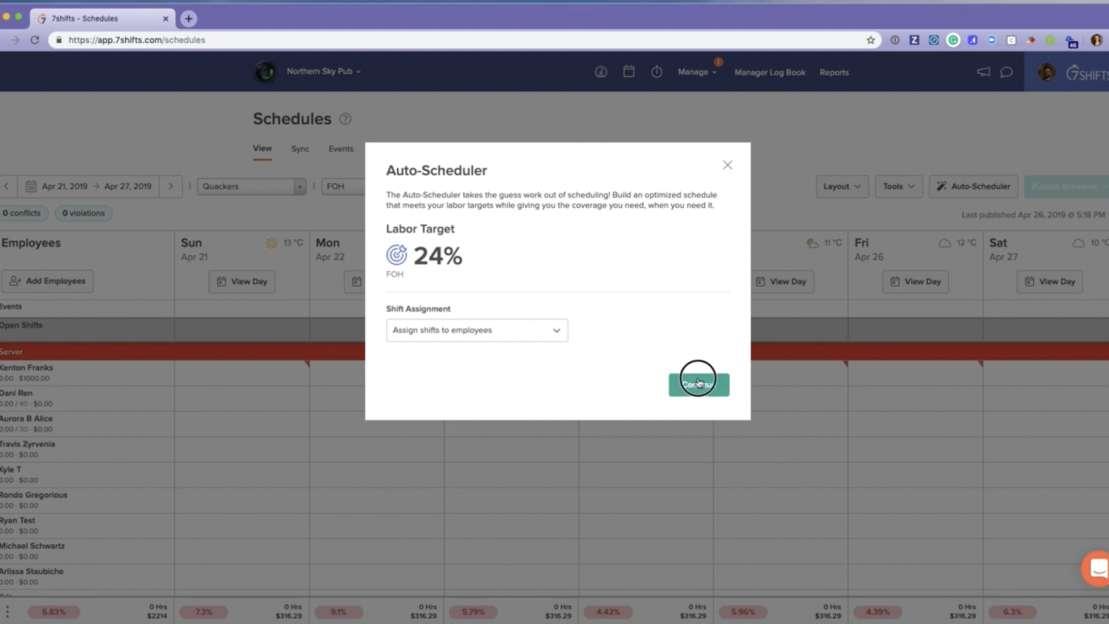Viewport: 1109px width, 624px height.
Task: Open the Shift Assignment dropdown
Action: pos(477,330)
